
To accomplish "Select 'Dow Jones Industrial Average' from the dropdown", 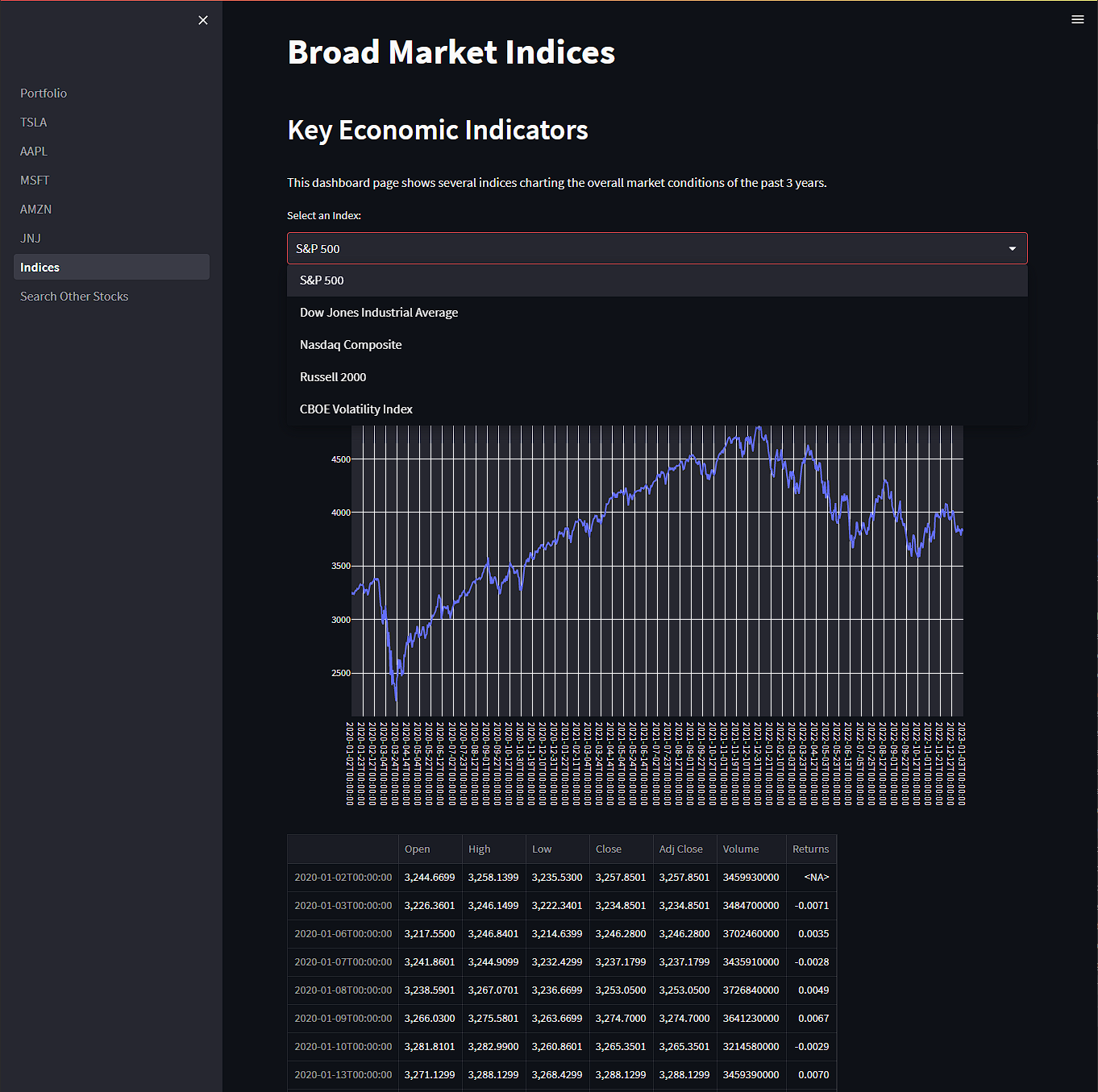I will click(x=379, y=312).
